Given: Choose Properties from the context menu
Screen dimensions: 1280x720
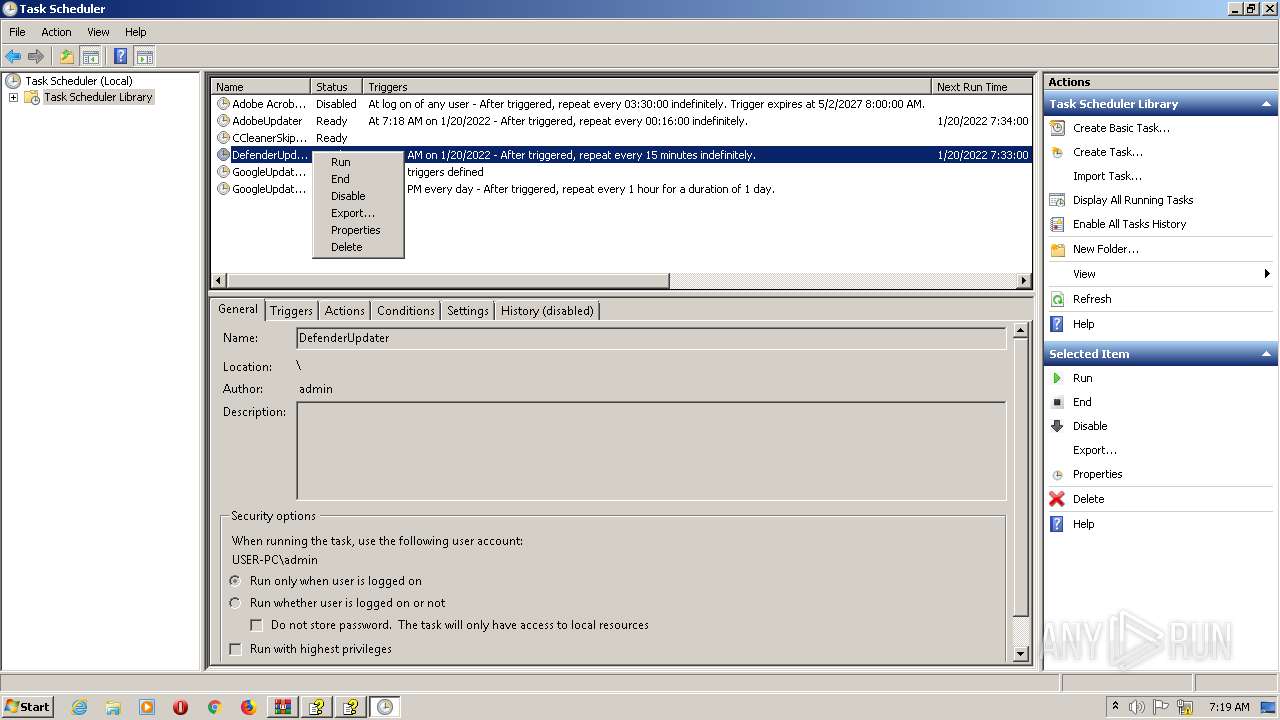Looking at the screenshot, I should [x=358, y=230].
